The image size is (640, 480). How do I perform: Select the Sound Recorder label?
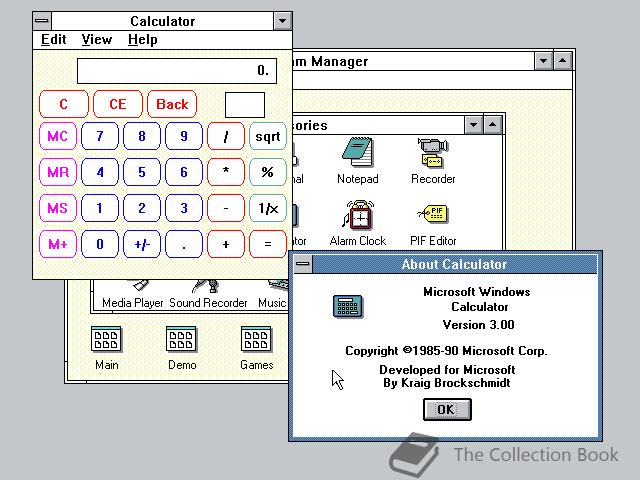click(208, 302)
